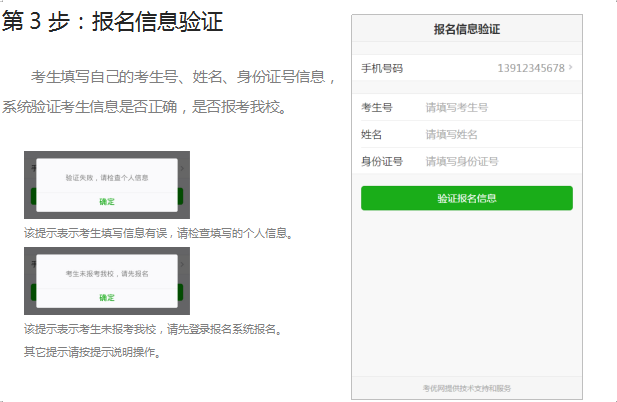Click the phone number 13912345678
The image size is (617, 402).
[x=530, y=68]
